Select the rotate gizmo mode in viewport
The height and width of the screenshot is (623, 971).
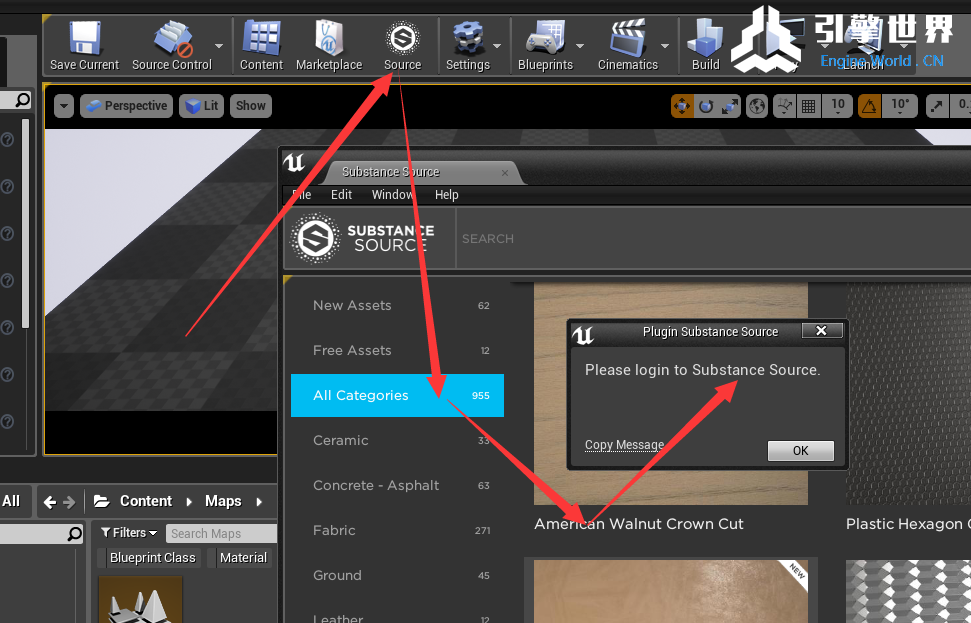706,106
